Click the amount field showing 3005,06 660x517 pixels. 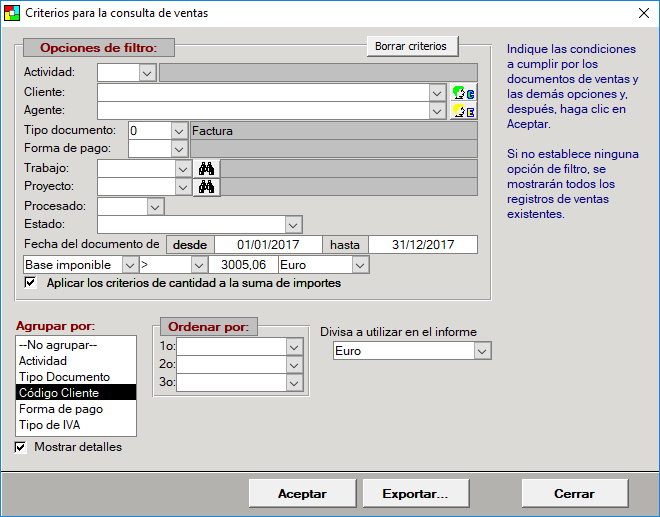[241, 265]
